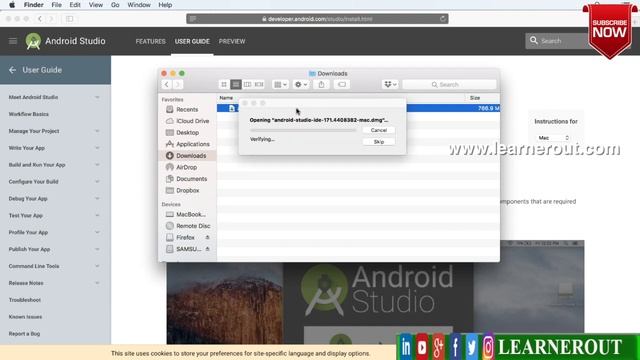This screenshot has width=640, height=360.
Task: Eject the Firefox volume
Action: click(x=207, y=237)
